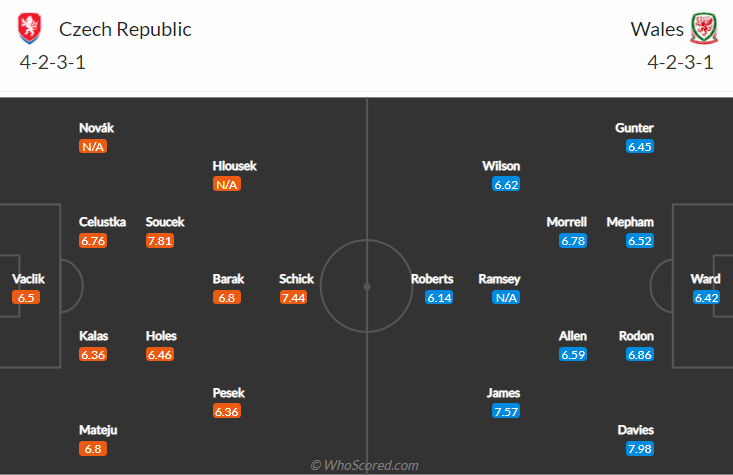Viewport: 733px width, 475px height.
Task: Click James' 7.57 rating badge
Action: point(506,411)
